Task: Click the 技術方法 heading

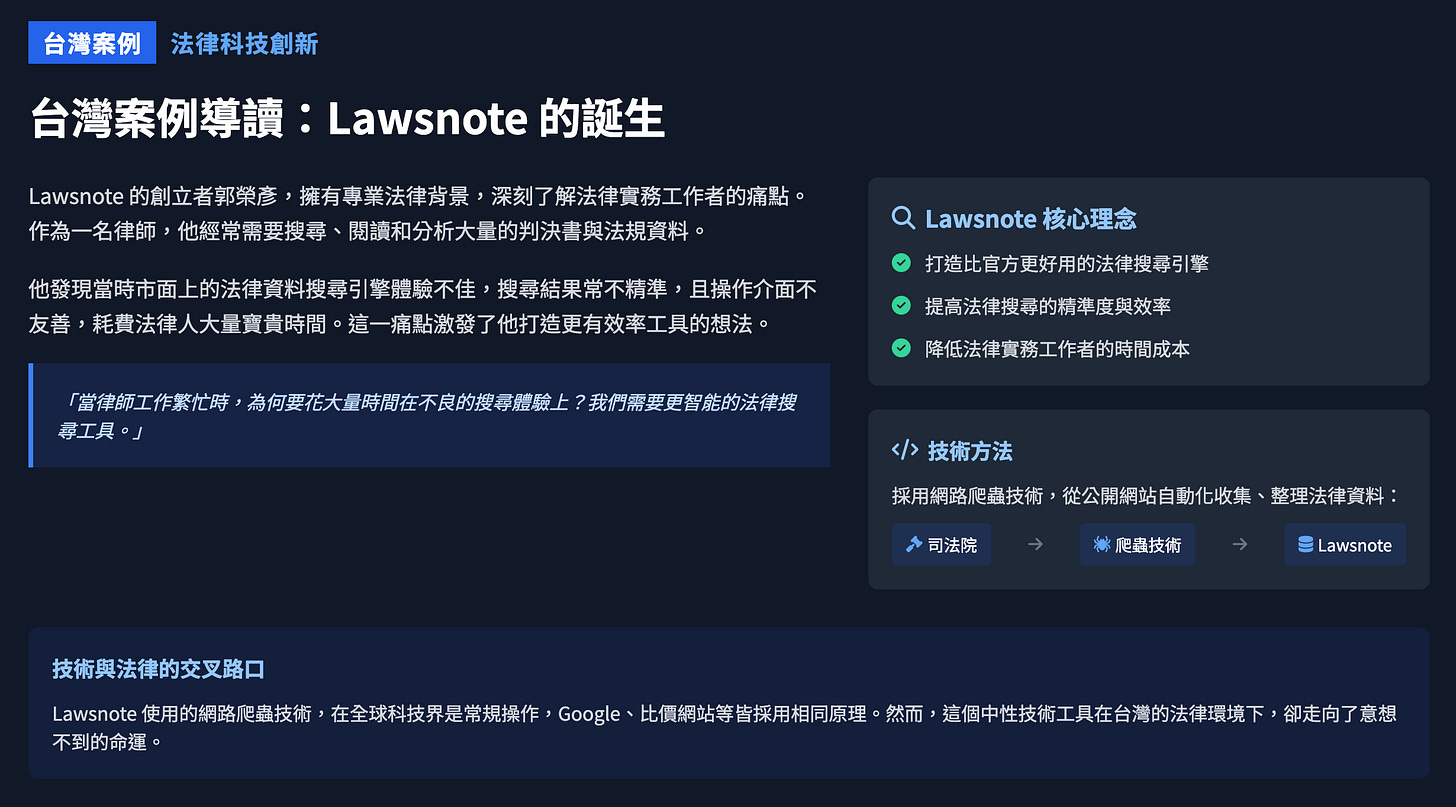Action: pos(970,451)
